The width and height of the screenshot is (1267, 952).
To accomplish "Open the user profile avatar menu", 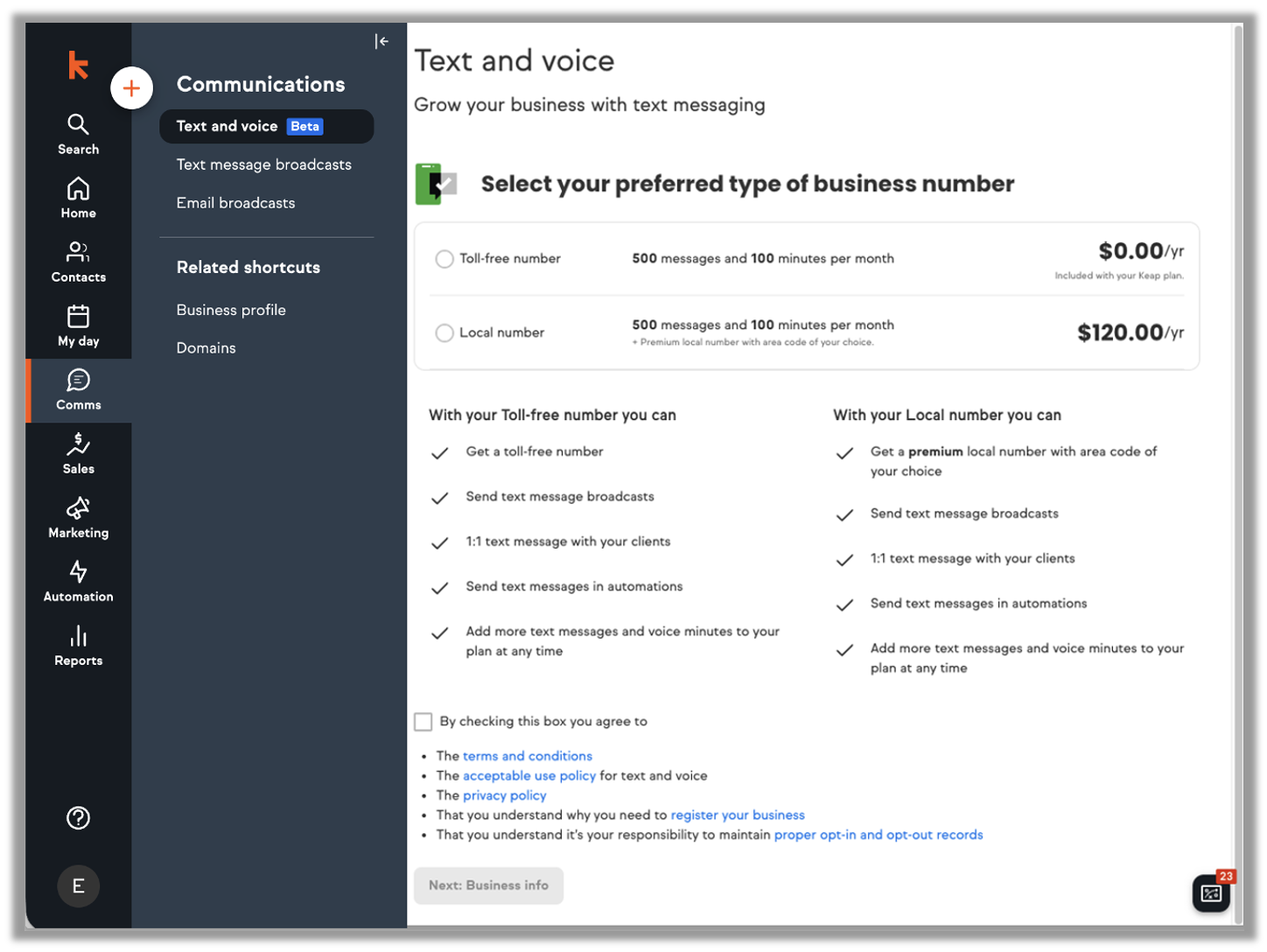I will (x=78, y=885).
